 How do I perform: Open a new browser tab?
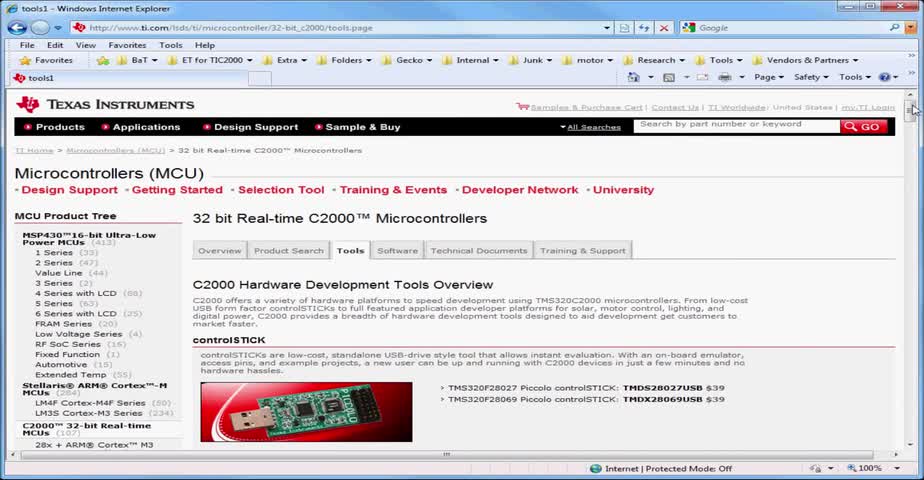point(260,78)
